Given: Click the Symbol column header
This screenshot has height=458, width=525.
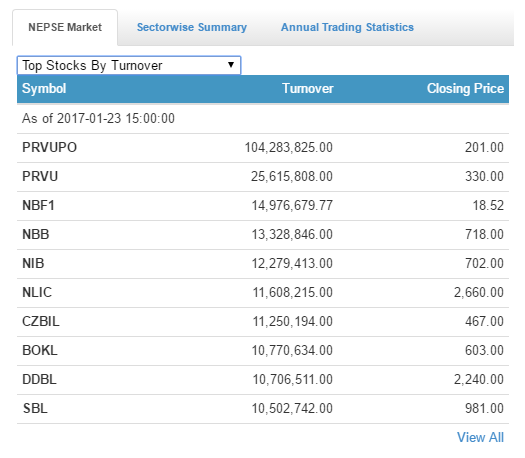Looking at the screenshot, I should click(44, 89).
